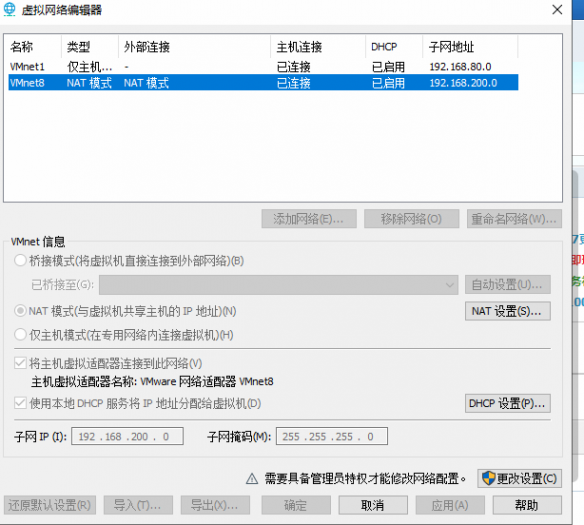584x525 pixels.
Task: Select the 仅主机模式 radio button
Action: [x=20, y=335]
